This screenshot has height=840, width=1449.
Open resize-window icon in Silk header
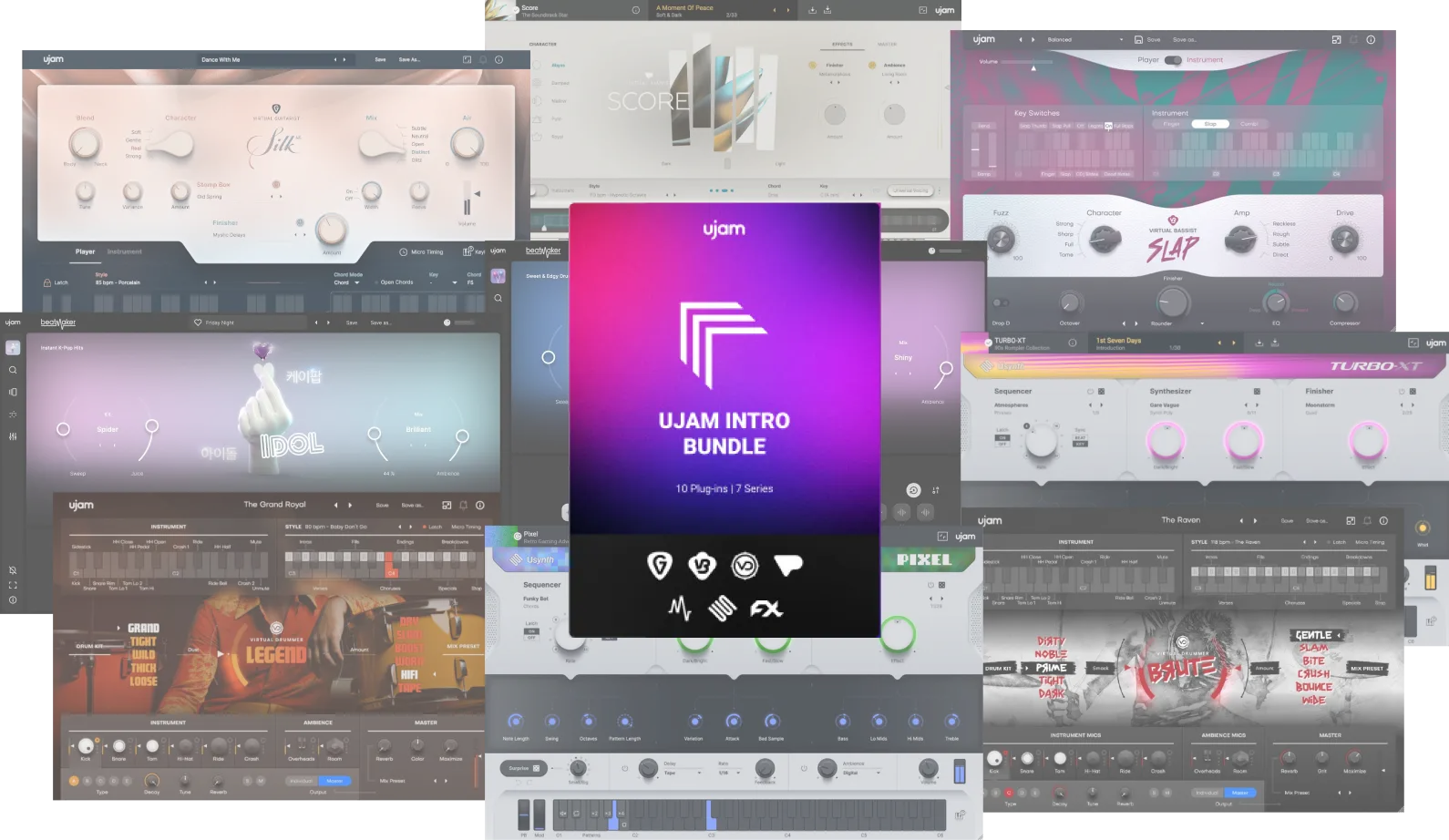coord(467,59)
